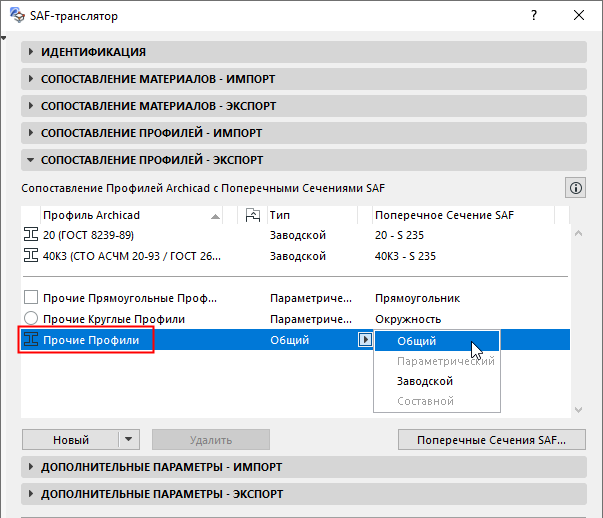Open the type popup arrow in Прочие Профили row
Screen dimensions: 603x518
(365, 339)
